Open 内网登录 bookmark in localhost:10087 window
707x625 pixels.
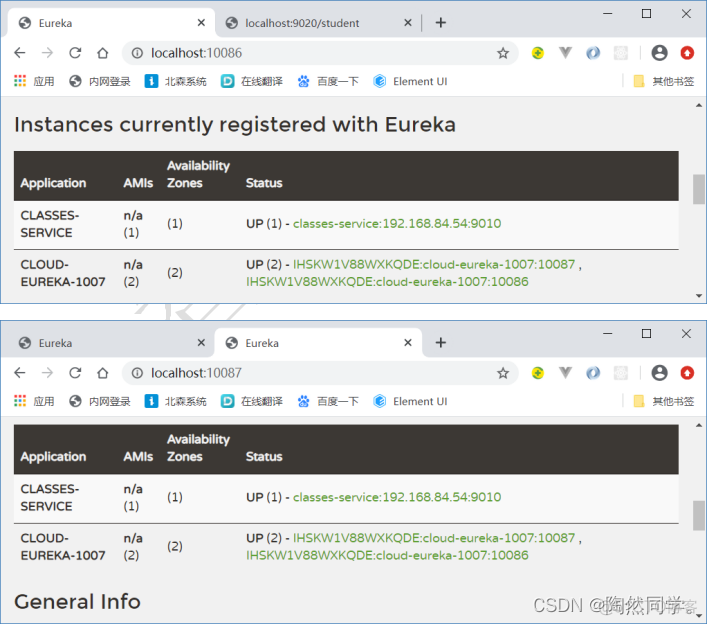100,401
